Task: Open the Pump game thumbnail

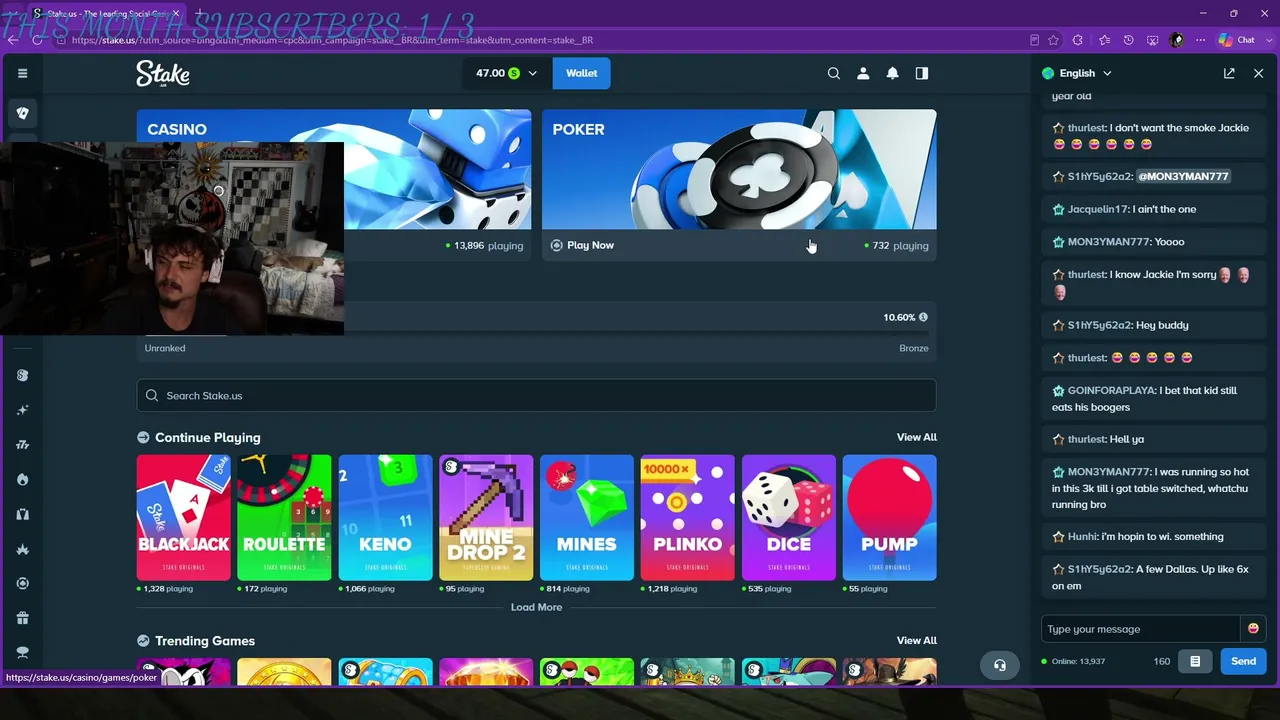Action: [890, 518]
